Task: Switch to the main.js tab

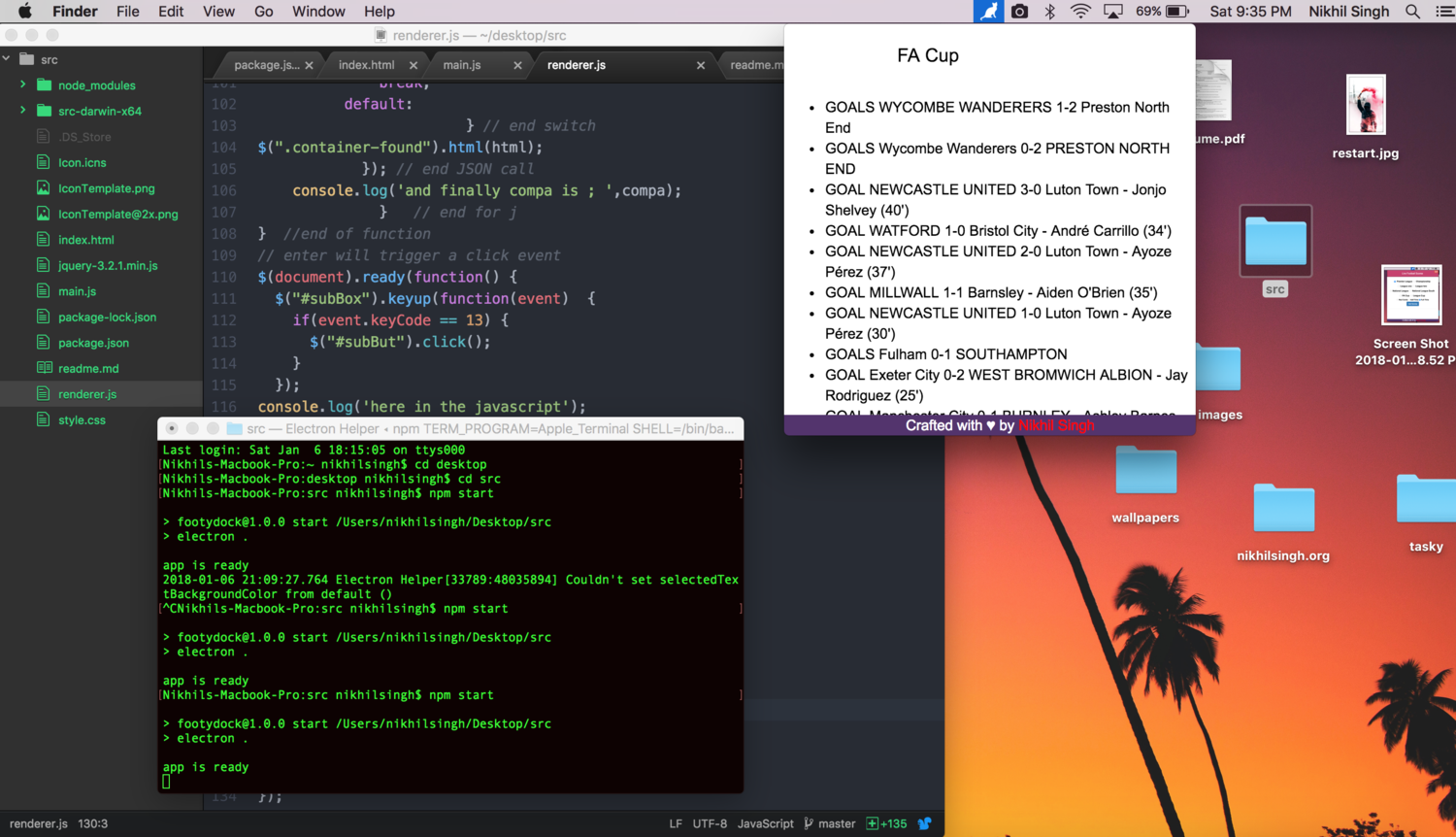Action: [x=462, y=65]
